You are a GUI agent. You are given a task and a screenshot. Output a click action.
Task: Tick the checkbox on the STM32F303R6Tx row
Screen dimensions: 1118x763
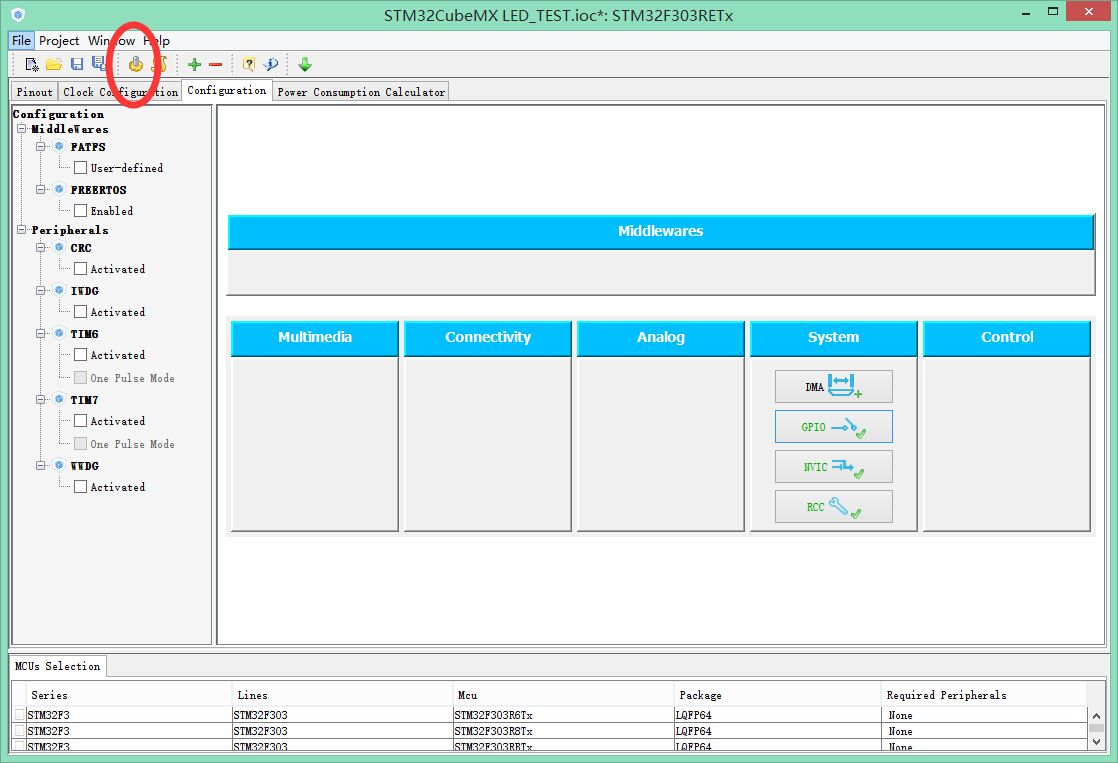pos(19,715)
